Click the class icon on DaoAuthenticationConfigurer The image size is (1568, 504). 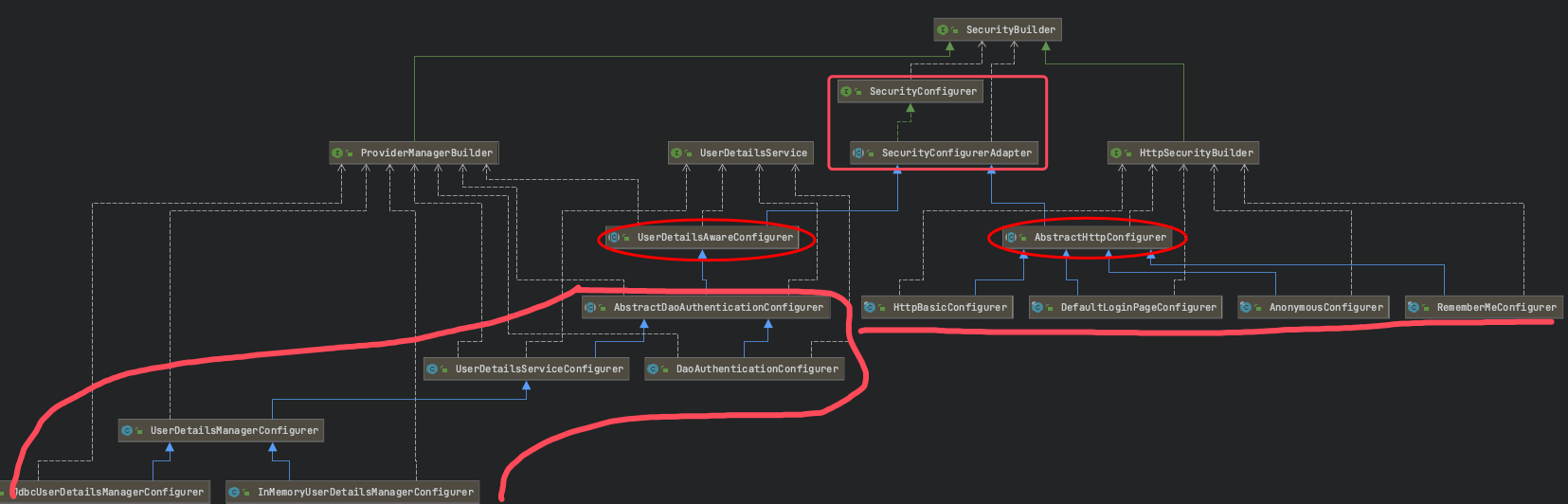tap(653, 369)
